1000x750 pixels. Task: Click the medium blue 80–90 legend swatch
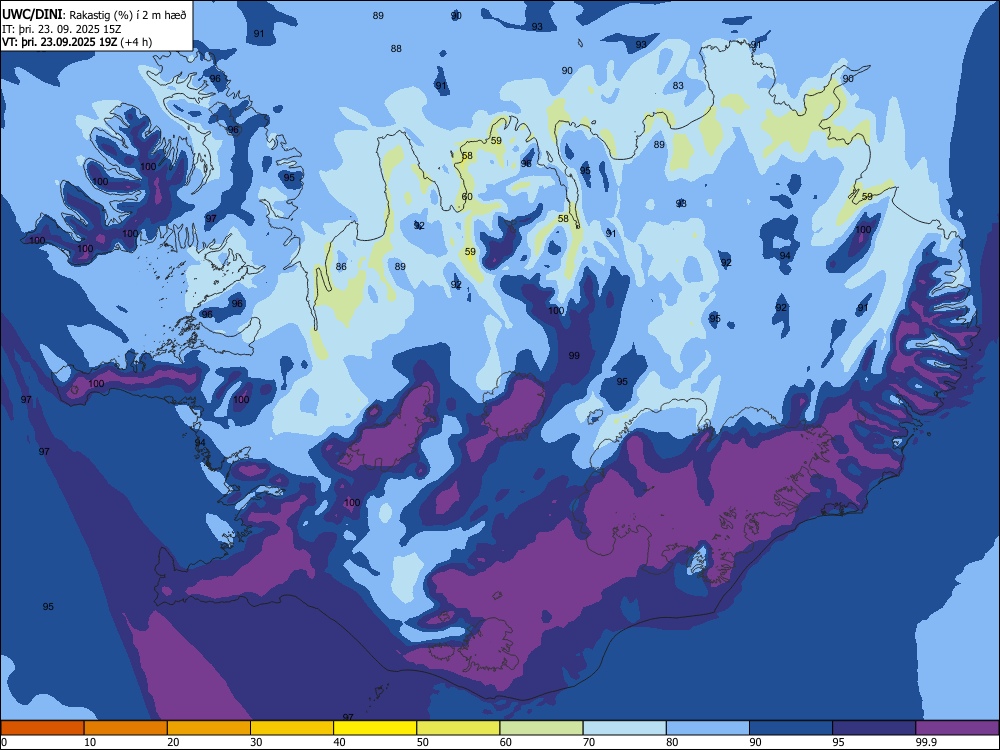click(x=708, y=728)
